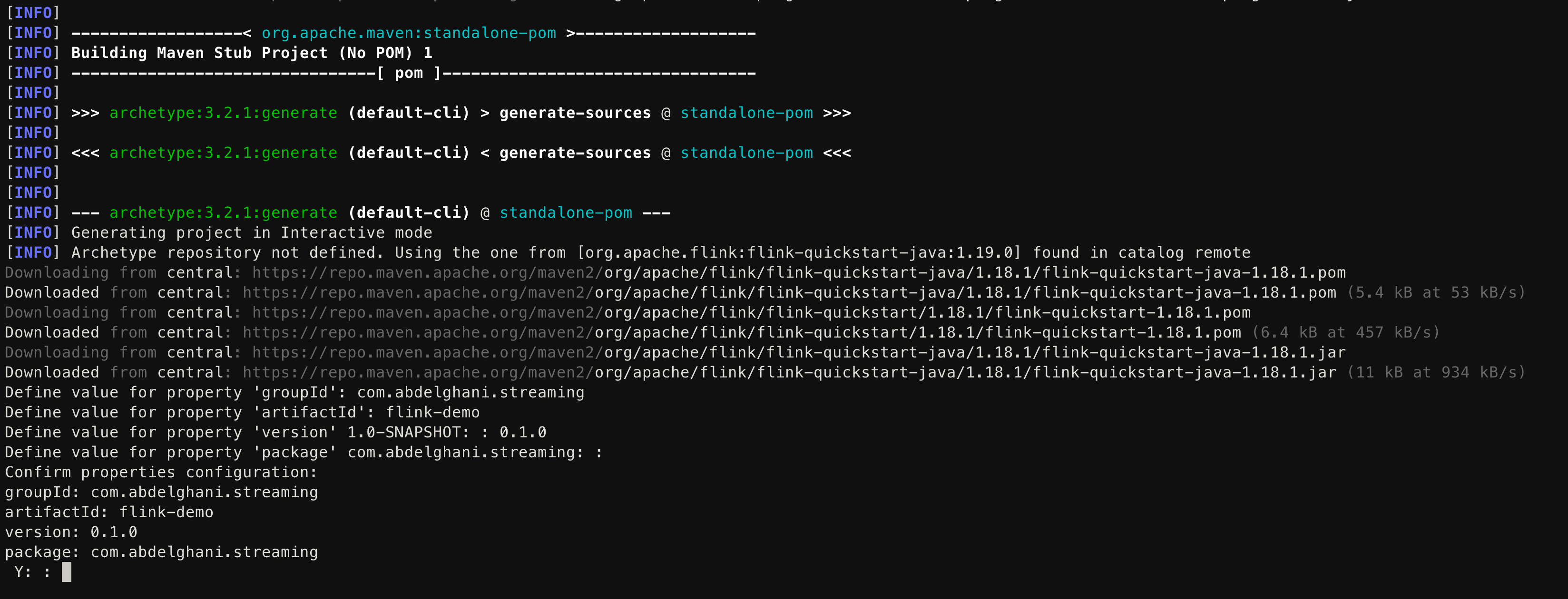Screen dimensions: 1568x599
Task: Click 'Building Maven Stub Project (No POM) 1' line
Action: (251, 54)
